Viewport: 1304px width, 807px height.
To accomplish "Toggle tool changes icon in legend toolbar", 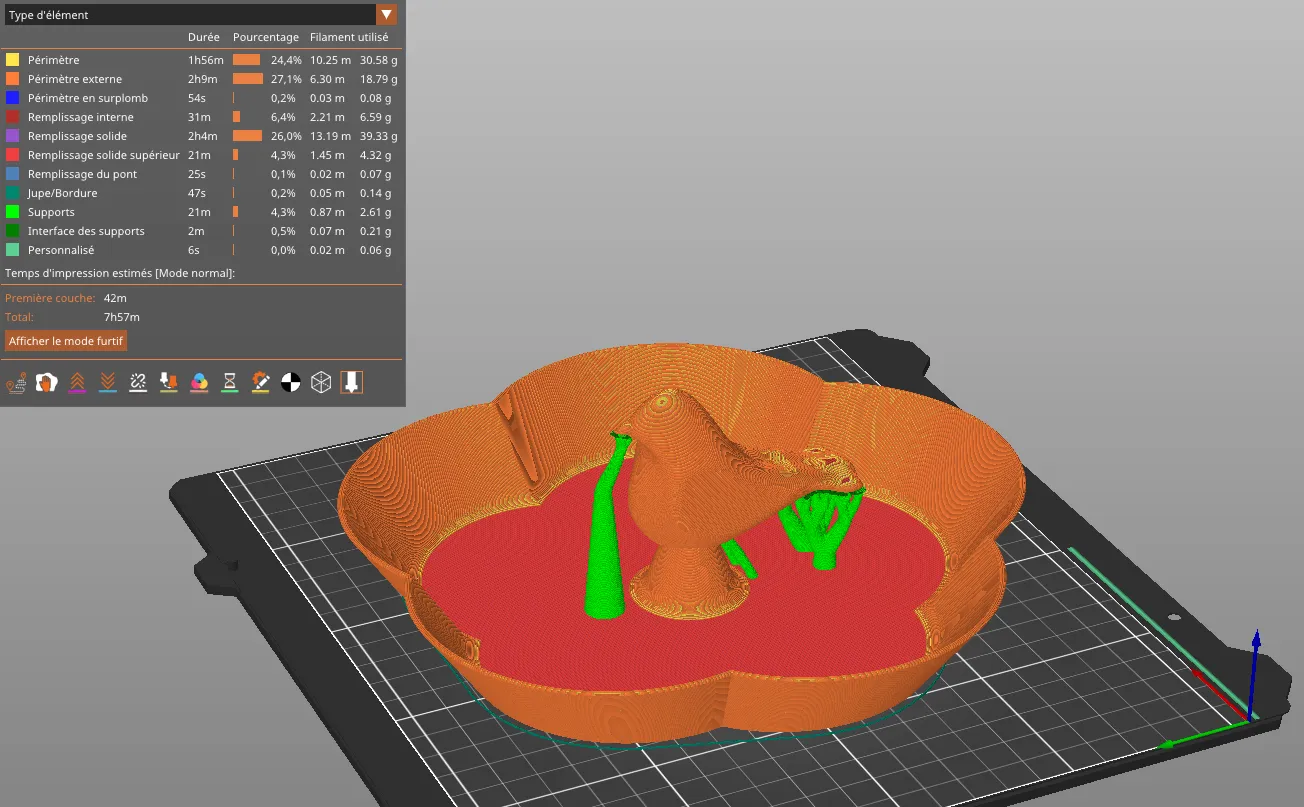I will click(169, 382).
